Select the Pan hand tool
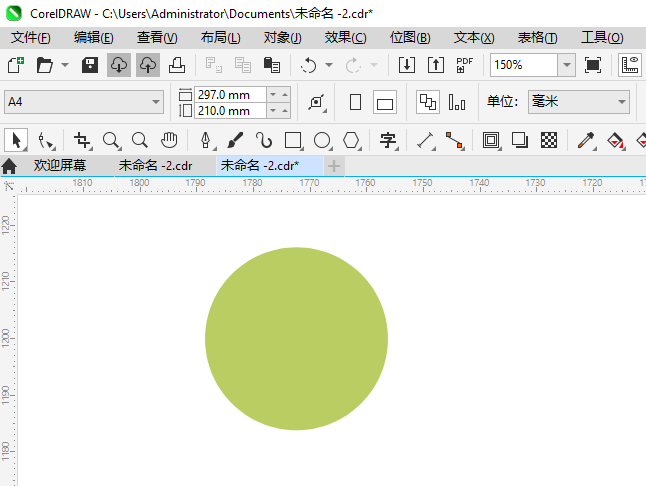Viewport: 646px width, 486px height. pos(169,140)
